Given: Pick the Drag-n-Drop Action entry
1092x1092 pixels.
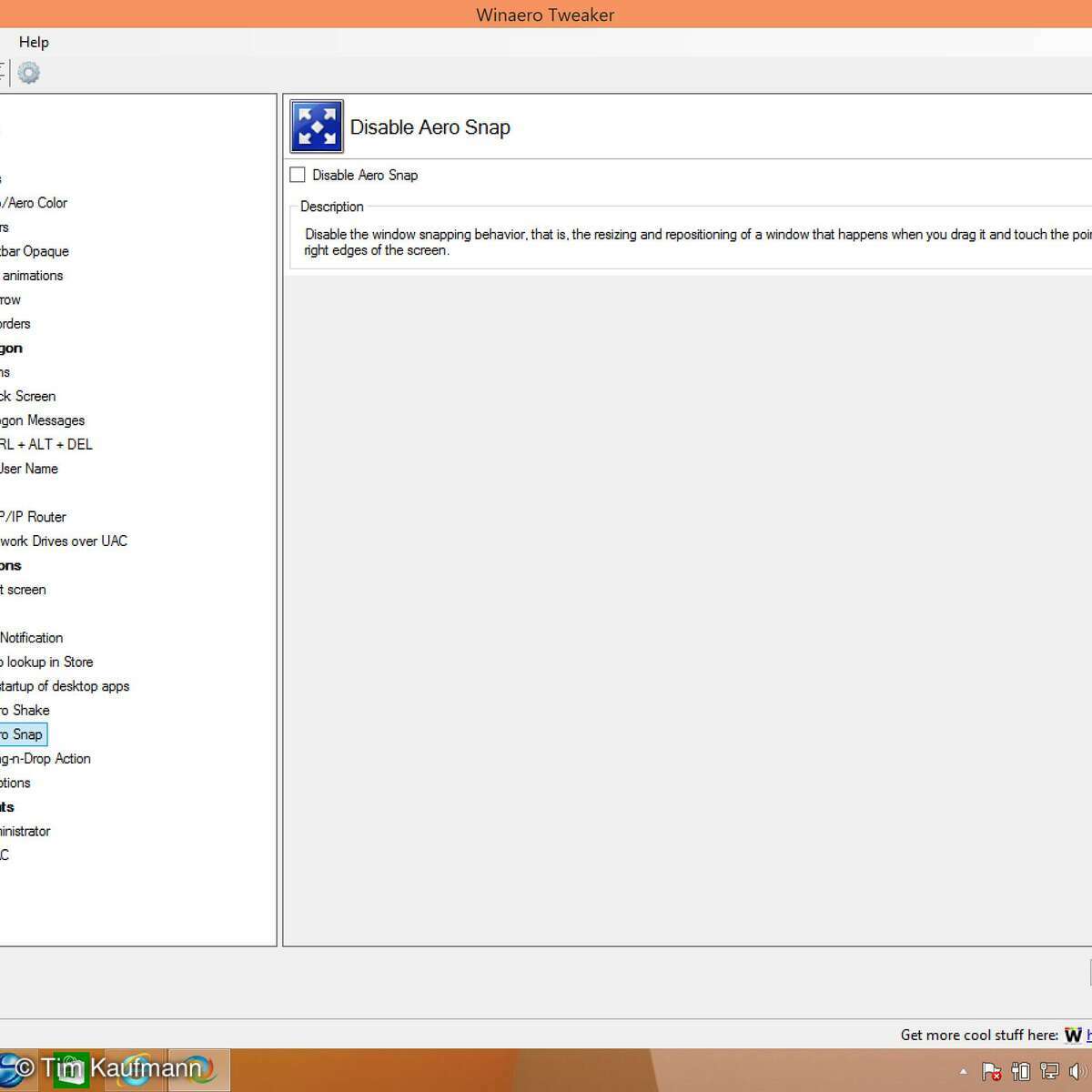Looking at the screenshot, I should pyautogui.click(x=45, y=758).
